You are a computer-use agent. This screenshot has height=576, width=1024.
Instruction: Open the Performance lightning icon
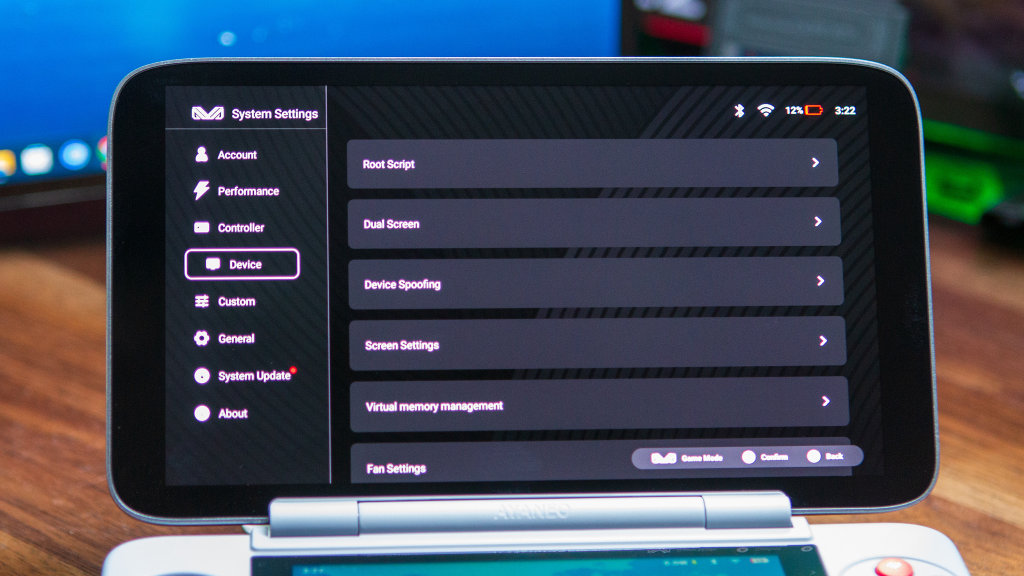203,191
